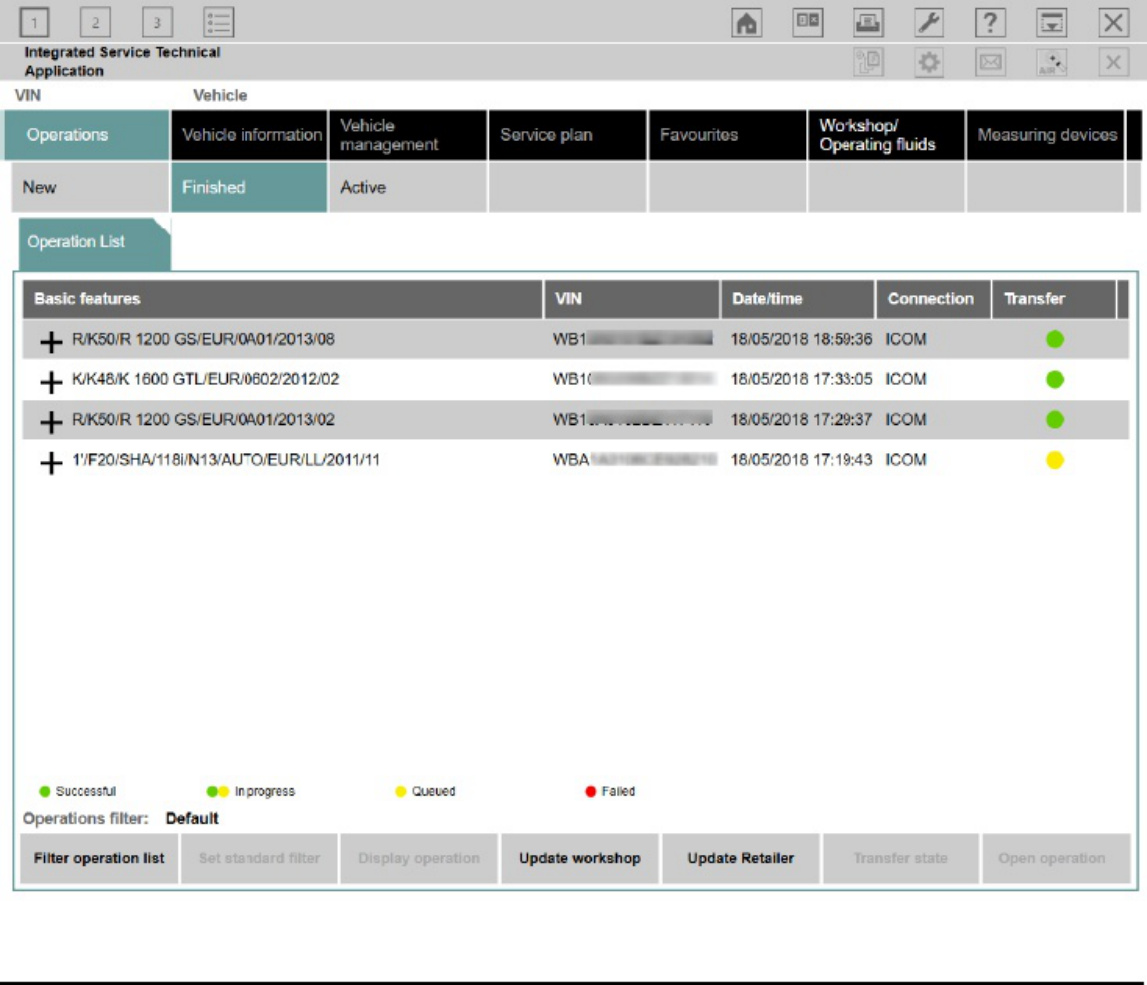1147x985 pixels.
Task: Click the numbered box 3 icon
Action: point(157,22)
